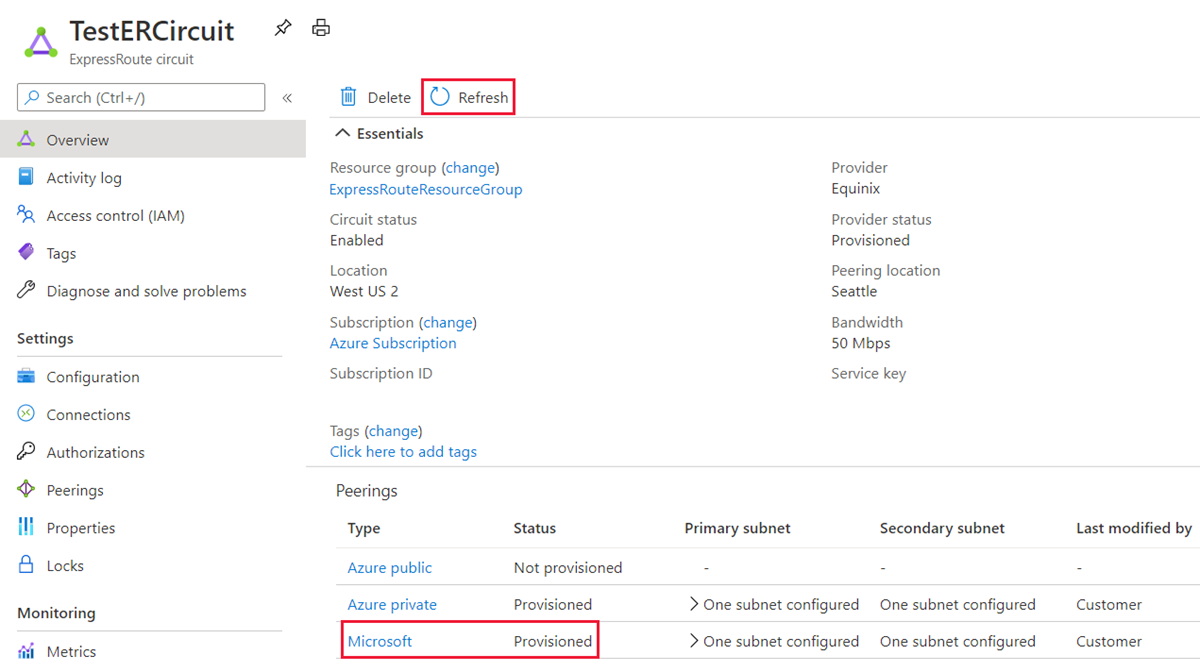
Task: Open the ExpressRouteResourceGroup link
Action: [x=426, y=189]
